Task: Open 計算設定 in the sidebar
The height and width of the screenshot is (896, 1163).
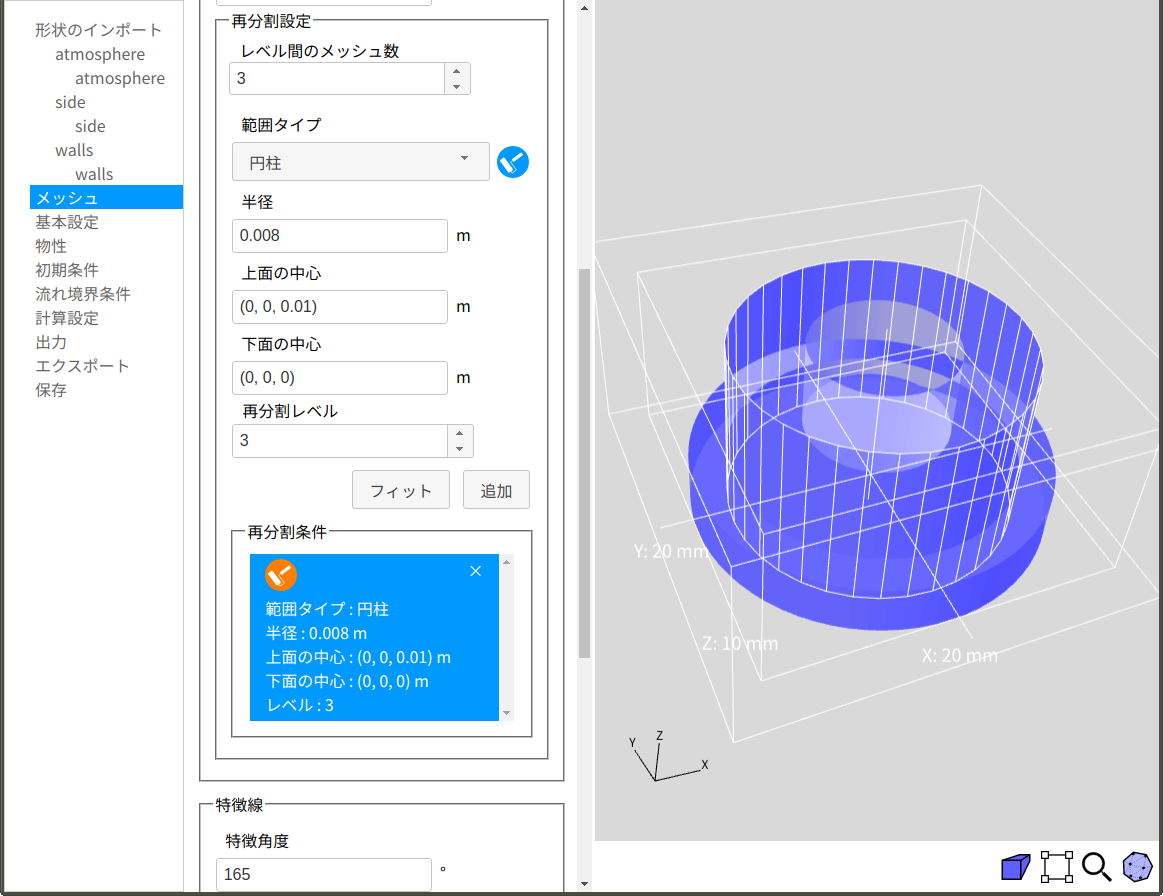Action: 67,318
